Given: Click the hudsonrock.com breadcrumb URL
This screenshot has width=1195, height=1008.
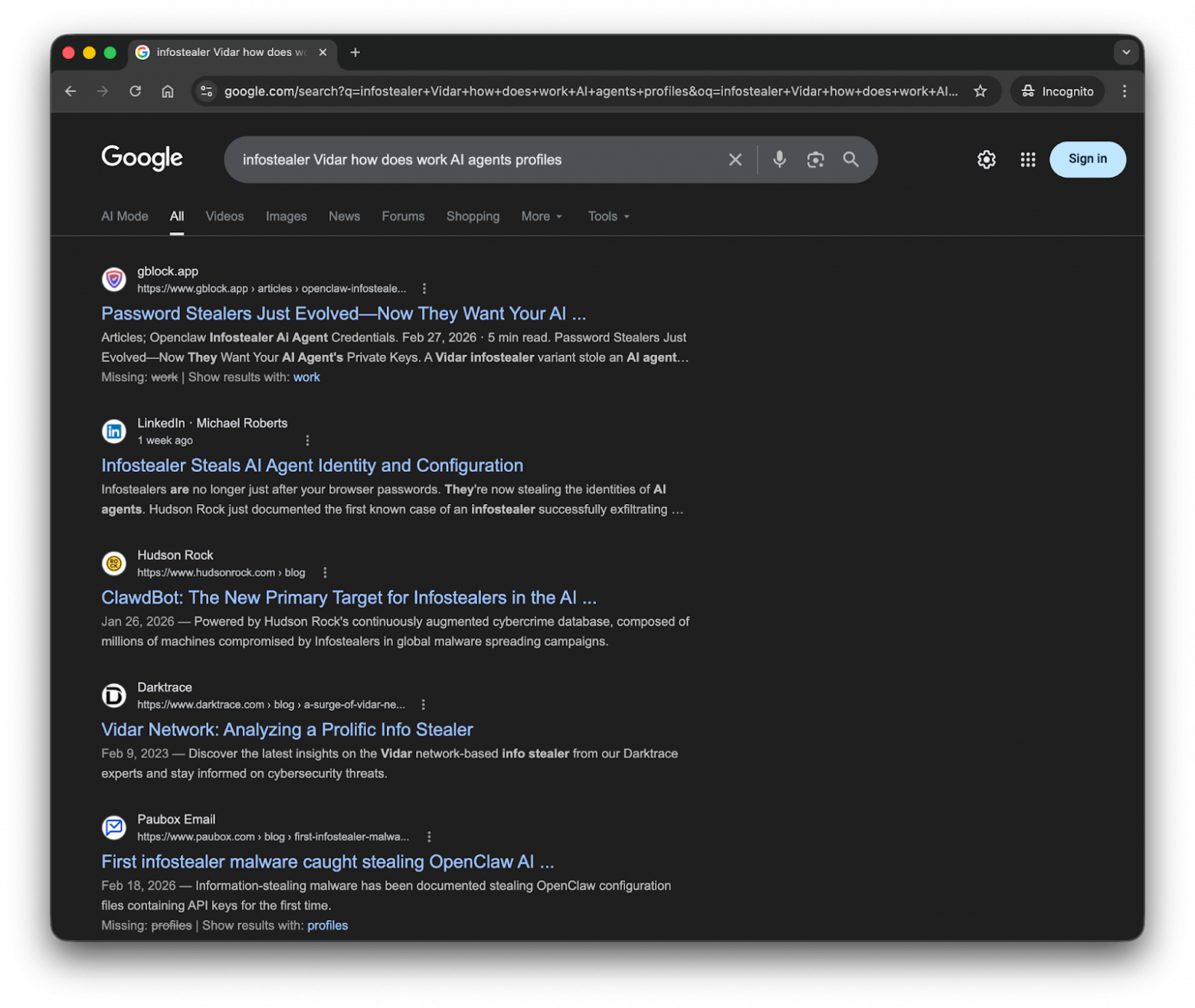Looking at the screenshot, I should pyautogui.click(x=221, y=573).
